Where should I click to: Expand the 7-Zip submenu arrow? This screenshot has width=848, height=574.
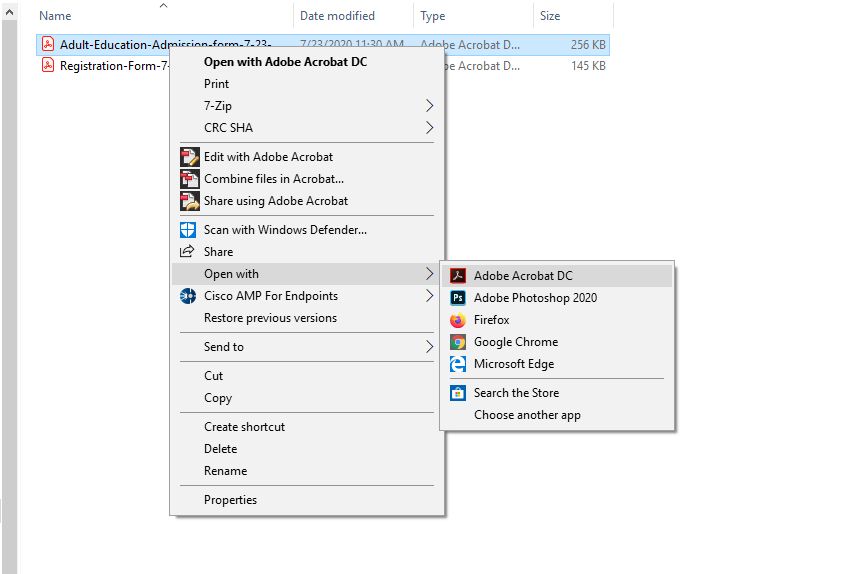(x=429, y=105)
